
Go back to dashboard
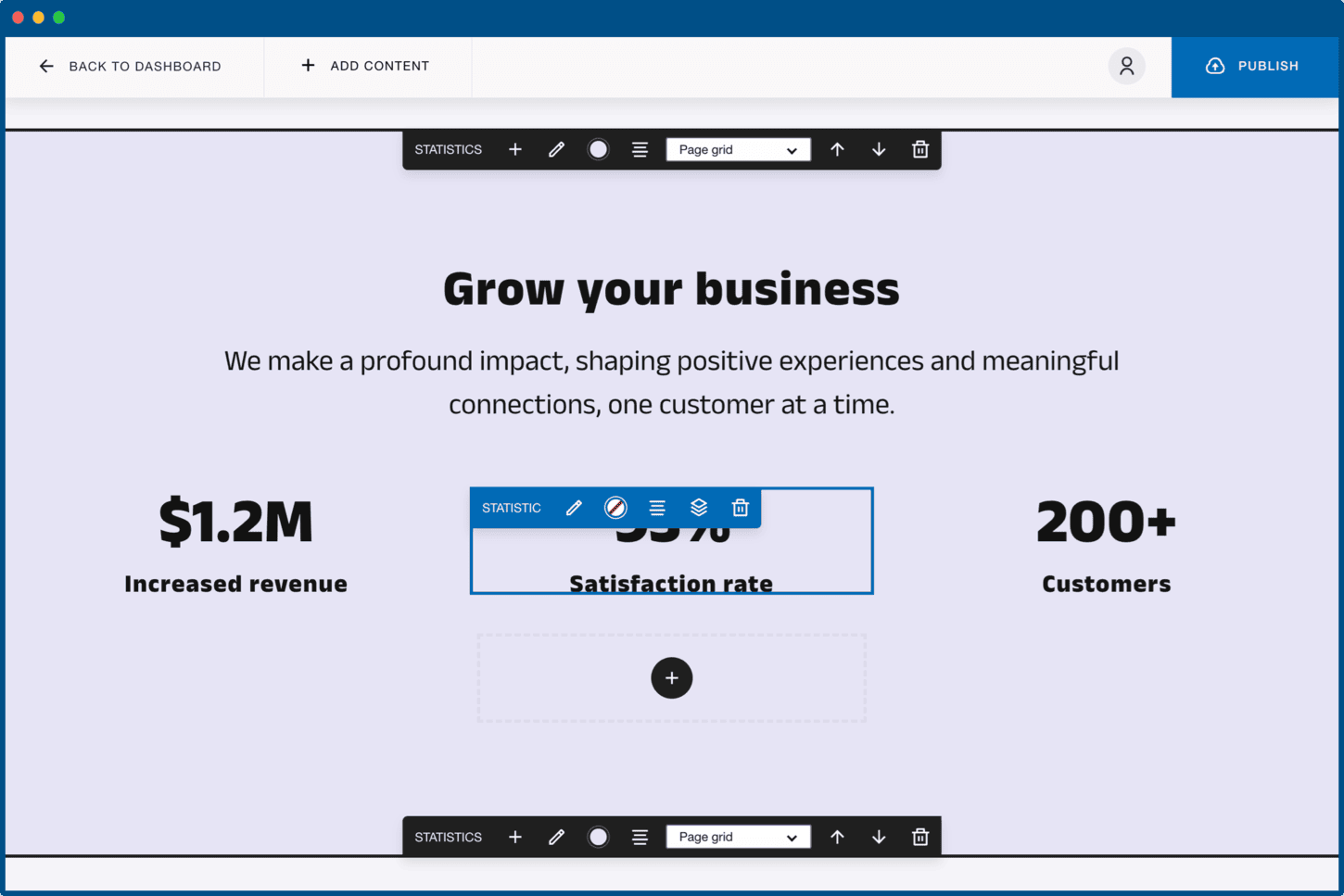click(x=130, y=66)
